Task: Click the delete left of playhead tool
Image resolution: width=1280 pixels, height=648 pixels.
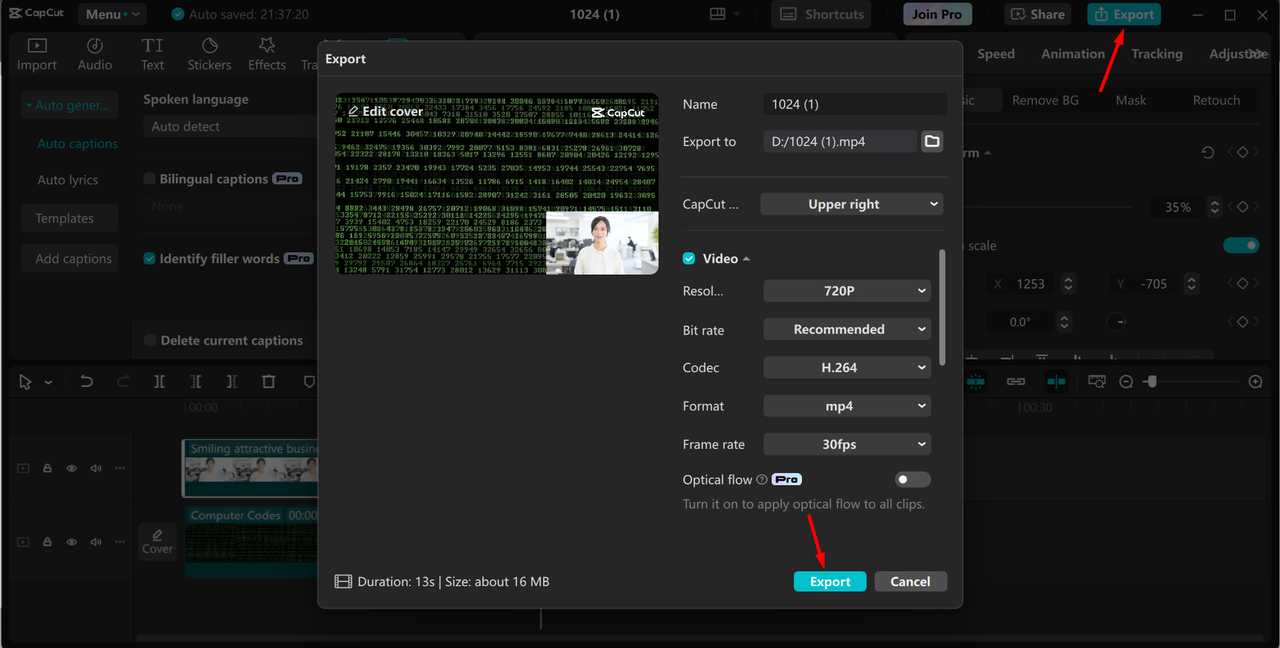Action: coord(196,382)
